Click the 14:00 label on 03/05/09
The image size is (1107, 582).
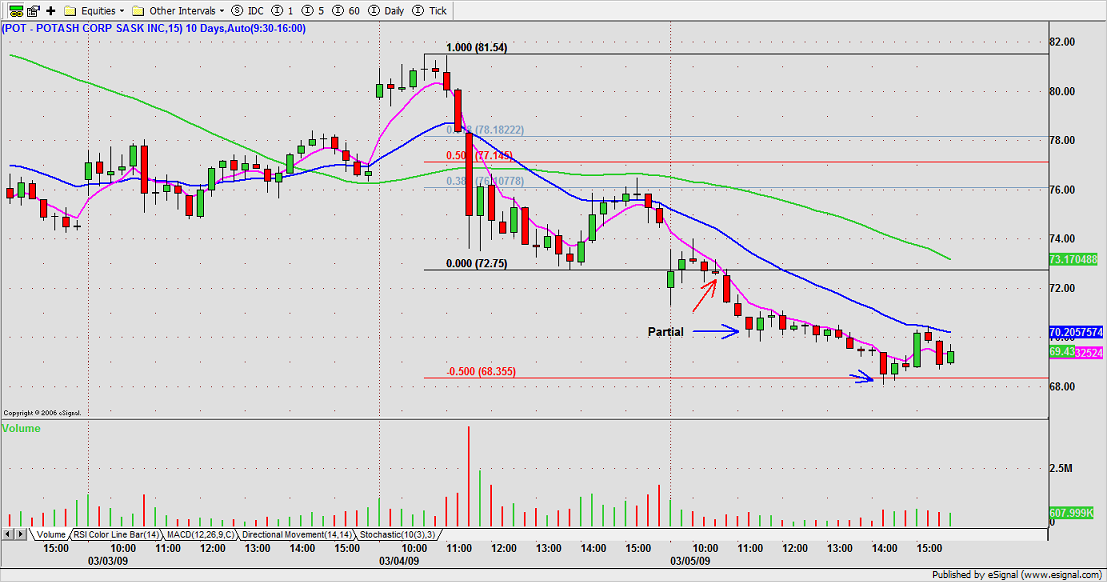point(885,548)
